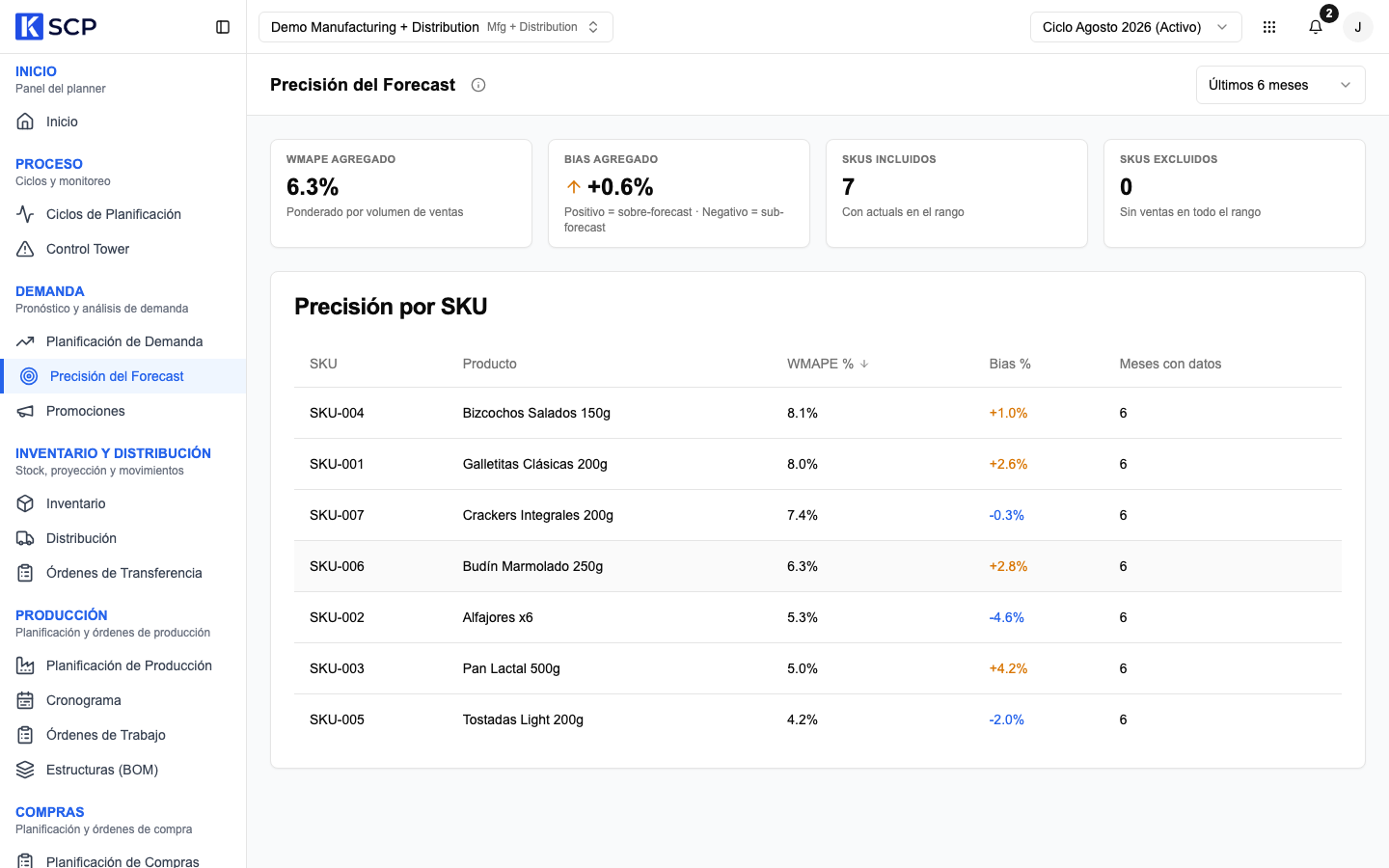Click the SKU column header
The height and width of the screenshot is (868, 1389).
[323, 364]
